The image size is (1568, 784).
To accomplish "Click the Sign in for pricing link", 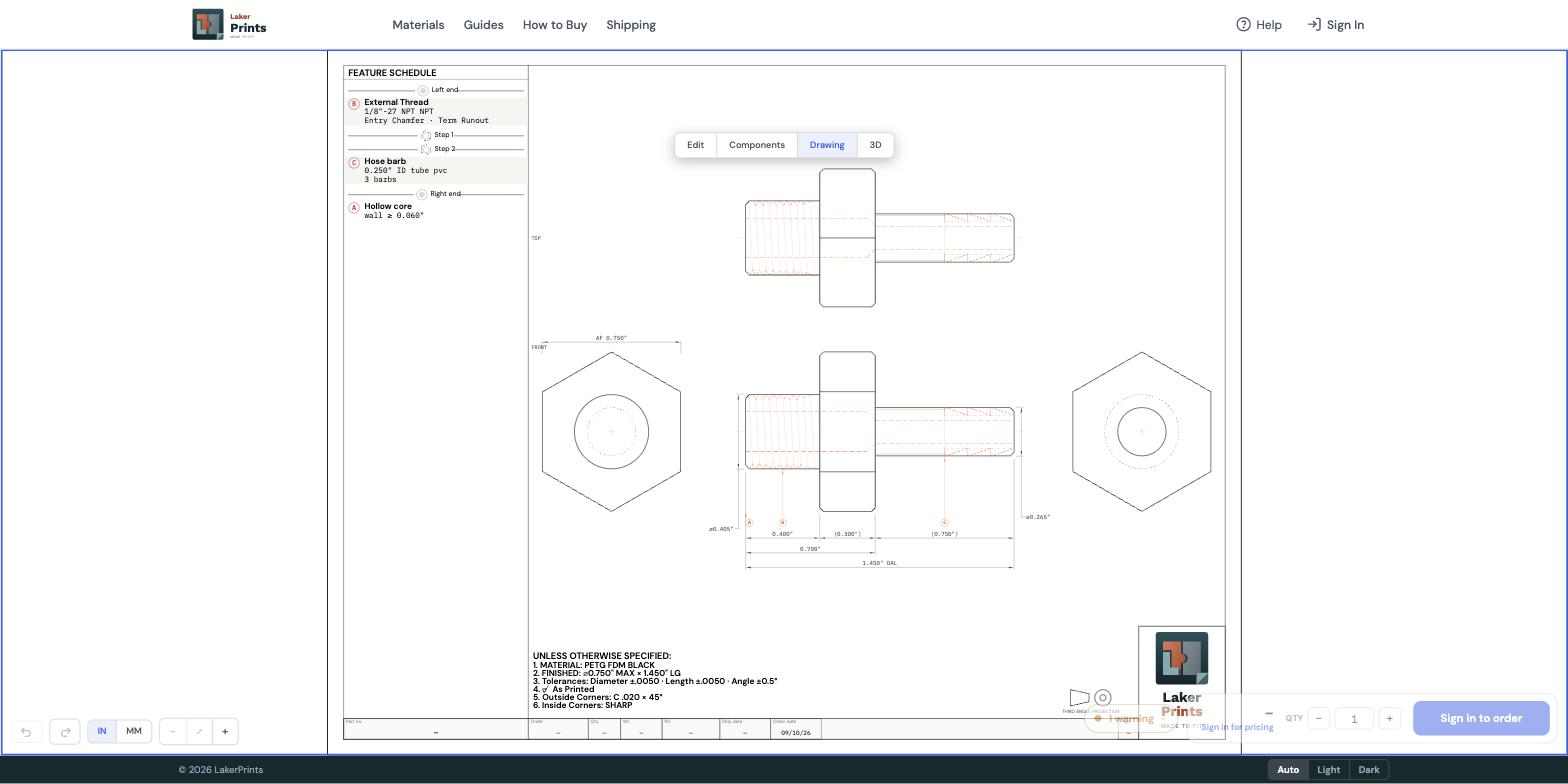I will pyautogui.click(x=1237, y=728).
